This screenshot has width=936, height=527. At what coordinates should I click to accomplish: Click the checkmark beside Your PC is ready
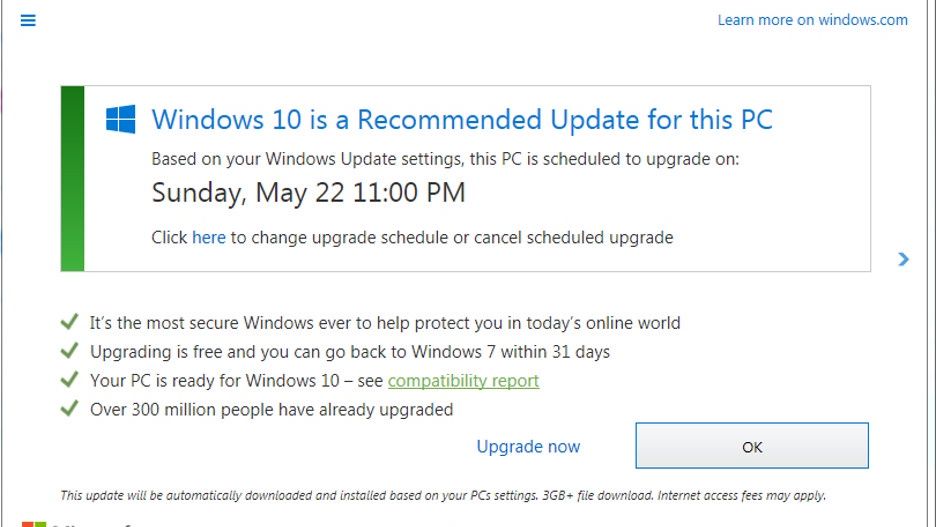click(70, 380)
